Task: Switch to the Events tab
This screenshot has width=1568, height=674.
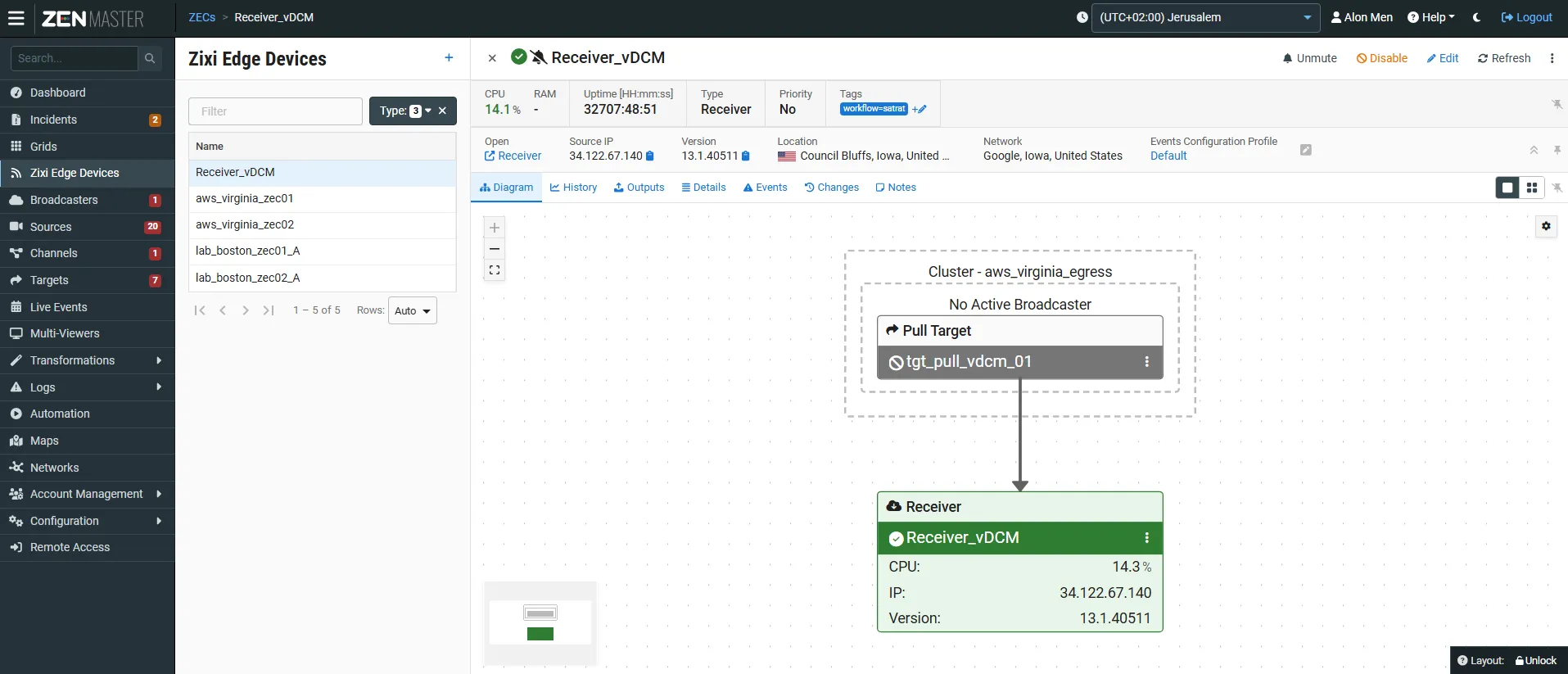Action: (x=765, y=188)
